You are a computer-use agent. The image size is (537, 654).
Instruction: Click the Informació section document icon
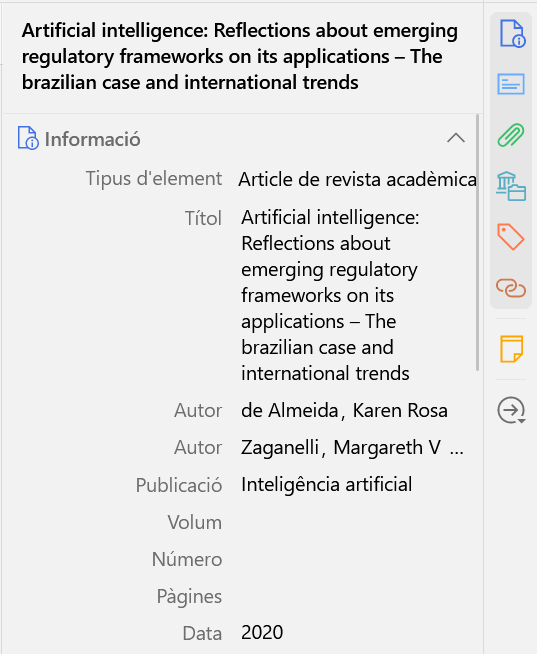point(28,138)
